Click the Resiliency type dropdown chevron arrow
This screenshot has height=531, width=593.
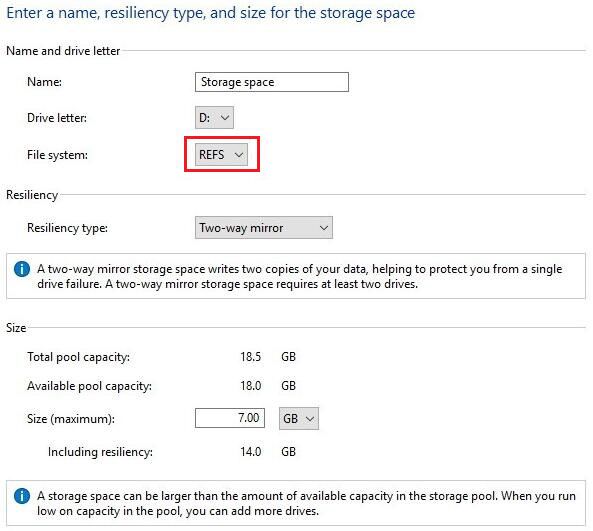coord(323,228)
